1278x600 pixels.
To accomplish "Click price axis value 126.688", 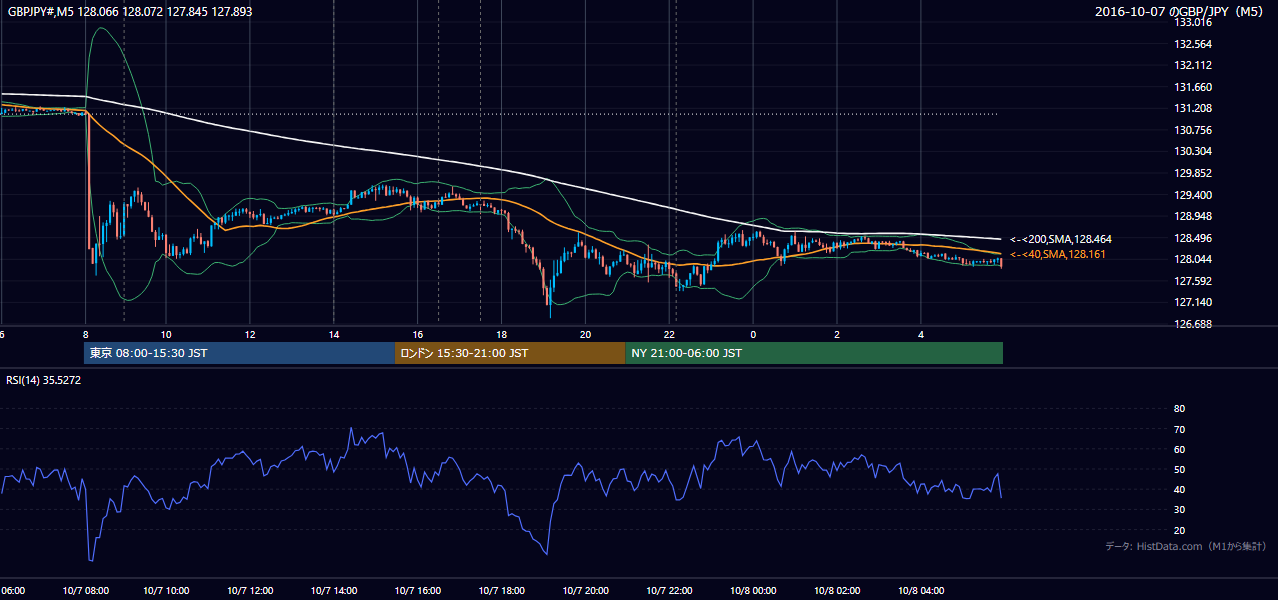I will point(1193,324).
